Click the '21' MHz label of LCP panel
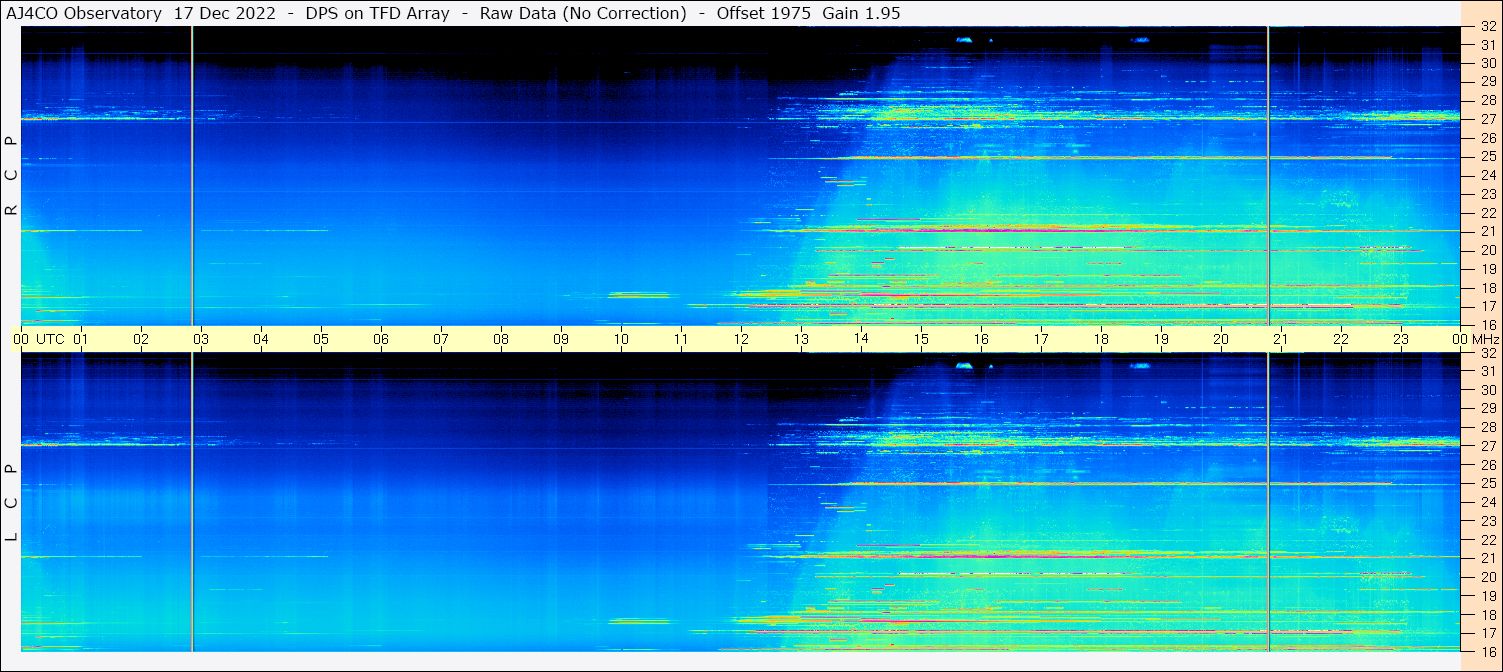1503x672 pixels. pyautogui.click(x=1487, y=558)
